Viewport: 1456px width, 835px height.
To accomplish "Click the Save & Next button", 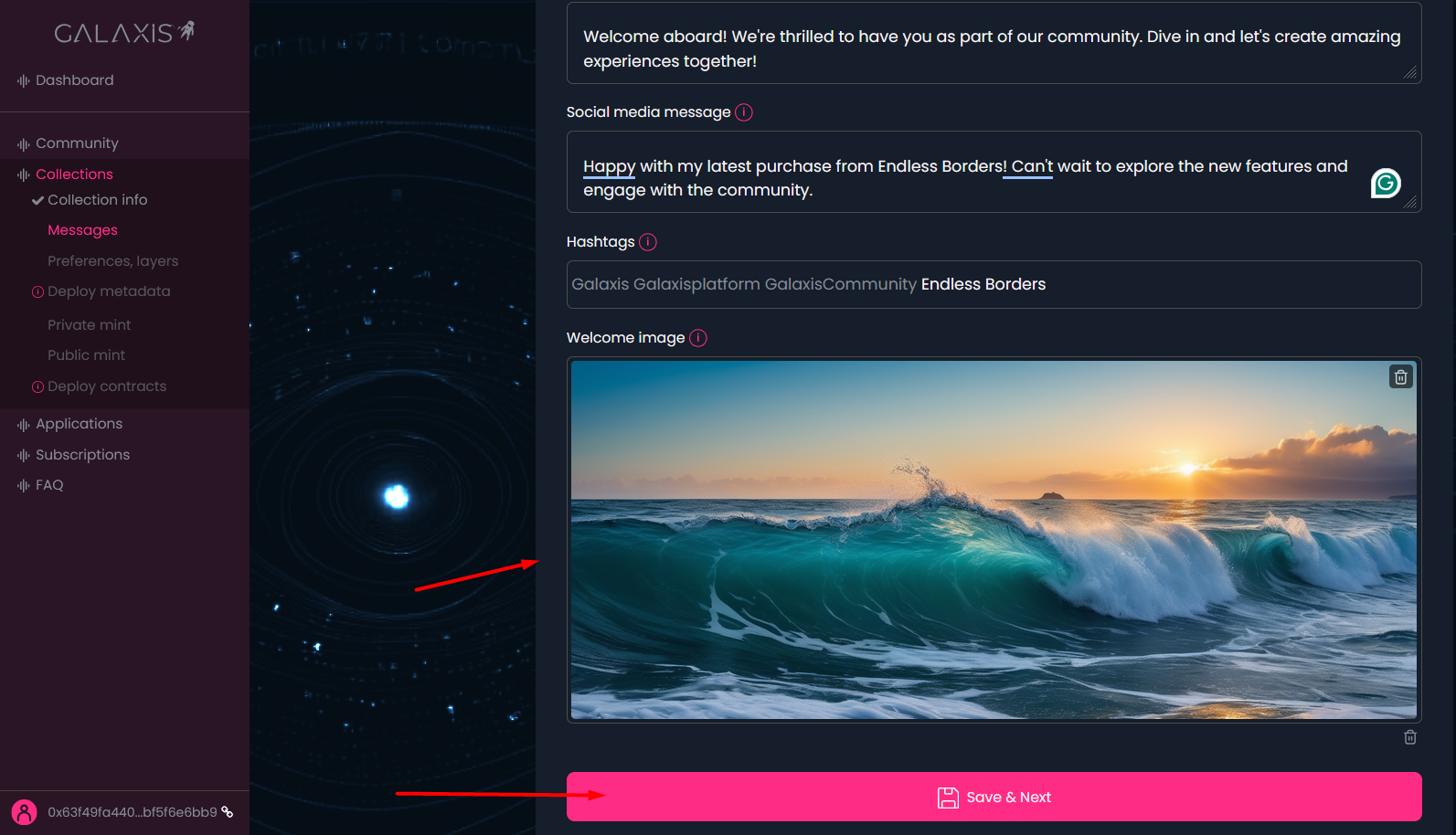I will pyautogui.click(x=994, y=797).
